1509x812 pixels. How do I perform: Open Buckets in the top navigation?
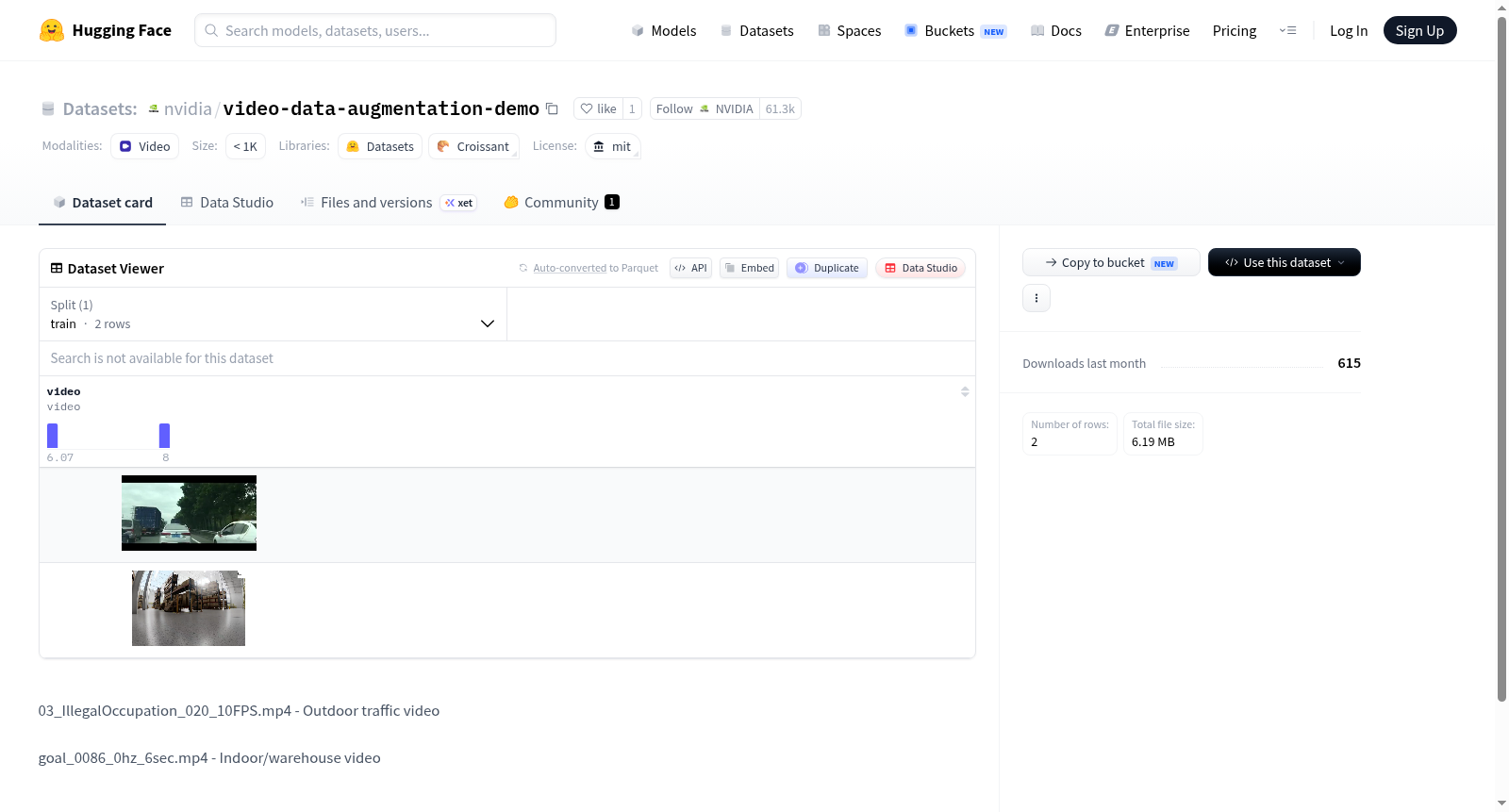tap(955, 30)
